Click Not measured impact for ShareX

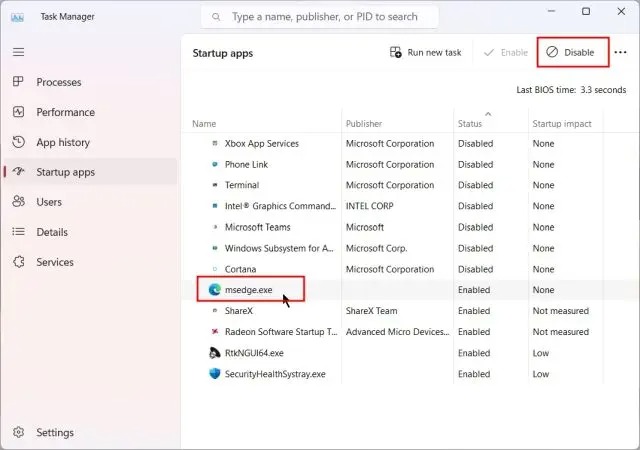(x=560, y=311)
